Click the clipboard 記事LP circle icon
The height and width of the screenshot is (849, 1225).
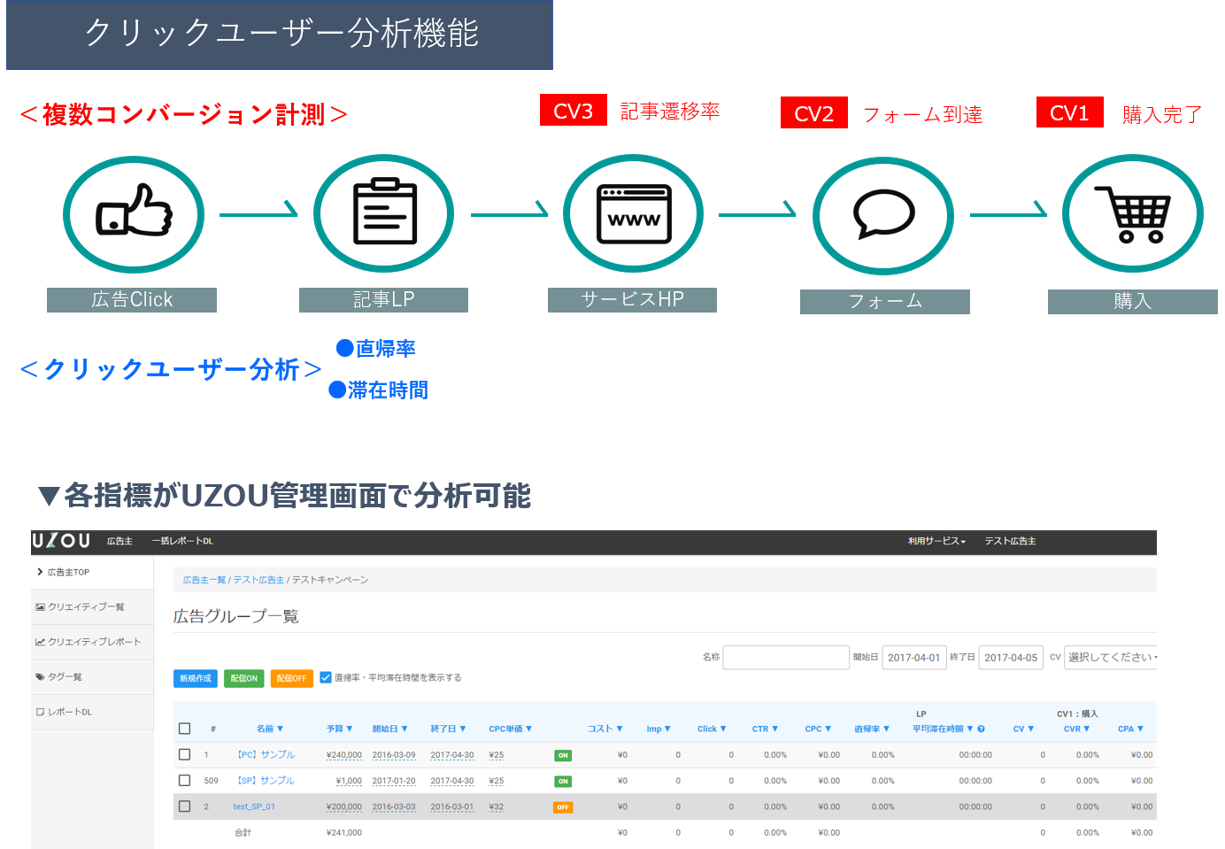[x=384, y=216]
